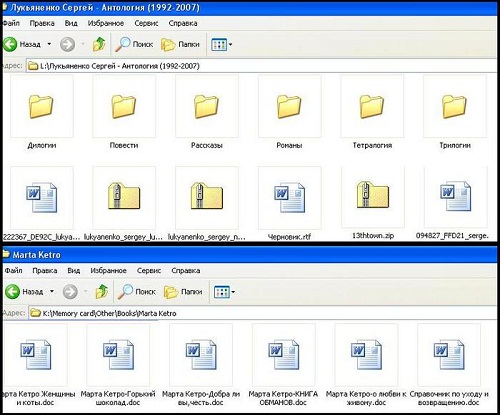The width and height of the screenshot is (500, 415).
Task: Select Марта Кетро-Добра ли вы,честь.doc icon
Action: (x=201, y=354)
